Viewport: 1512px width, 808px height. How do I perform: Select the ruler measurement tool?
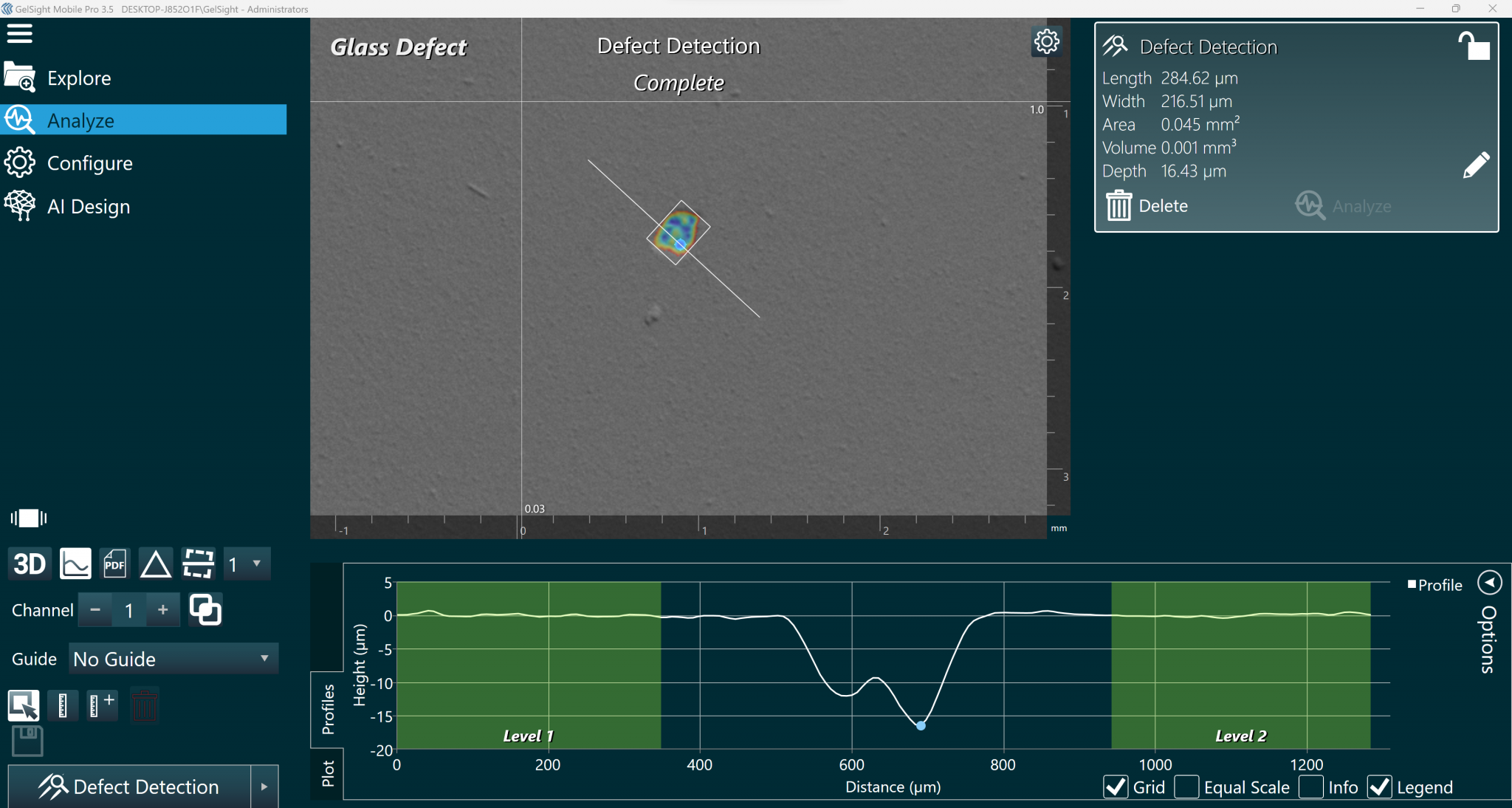coord(63,705)
